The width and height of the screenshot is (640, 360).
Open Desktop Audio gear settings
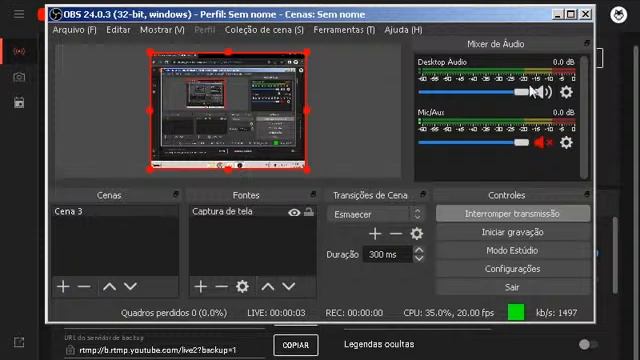[x=566, y=92]
